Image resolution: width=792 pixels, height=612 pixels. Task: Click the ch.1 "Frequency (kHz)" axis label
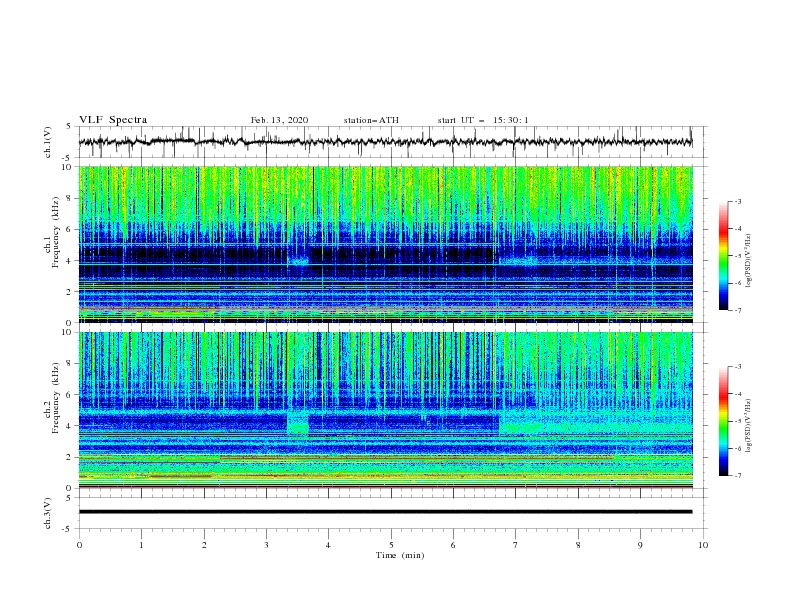coord(55,233)
